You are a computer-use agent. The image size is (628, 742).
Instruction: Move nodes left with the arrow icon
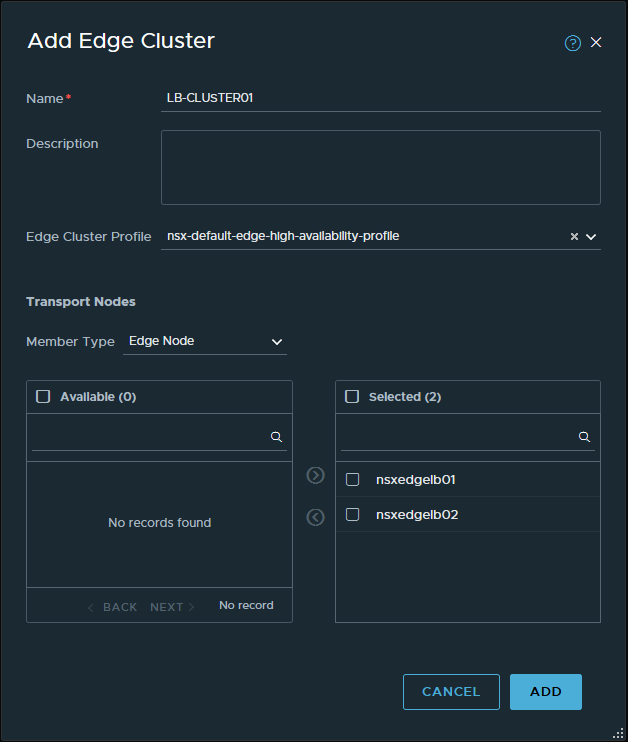pyautogui.click(x=315, y=517)
